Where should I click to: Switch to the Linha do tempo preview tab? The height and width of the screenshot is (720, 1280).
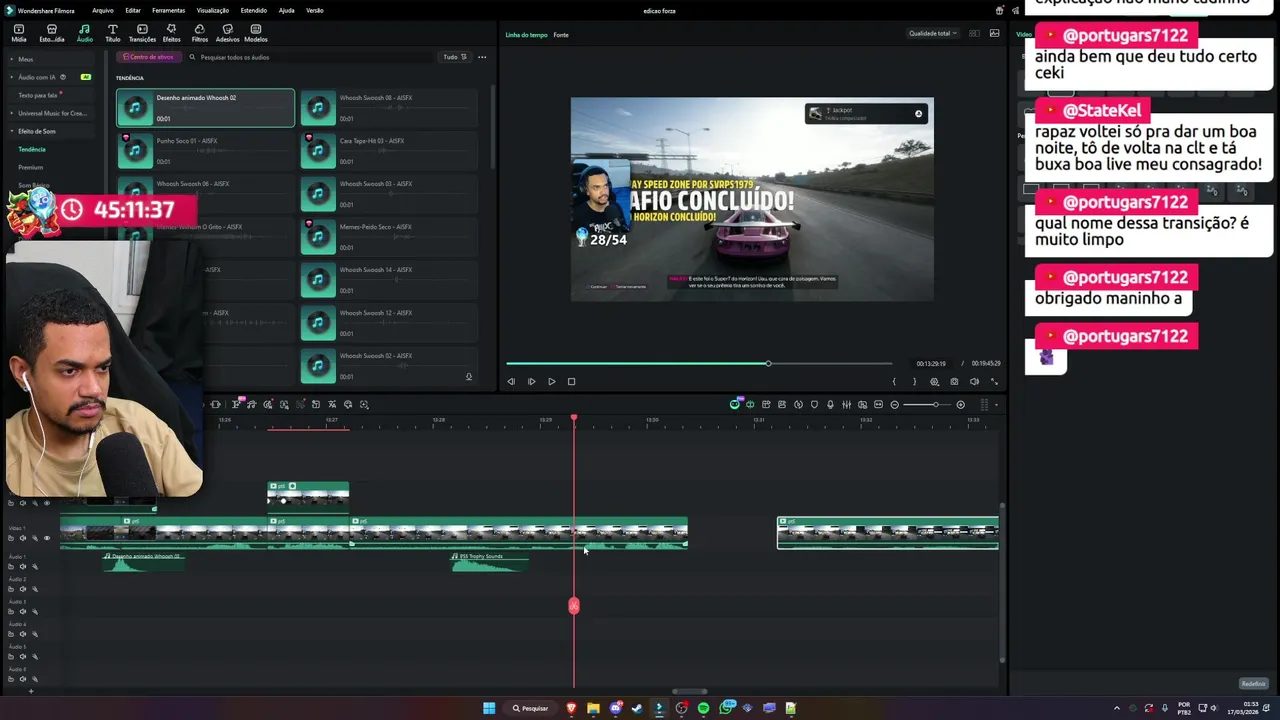pyautogui.click(x=526, y=35)
